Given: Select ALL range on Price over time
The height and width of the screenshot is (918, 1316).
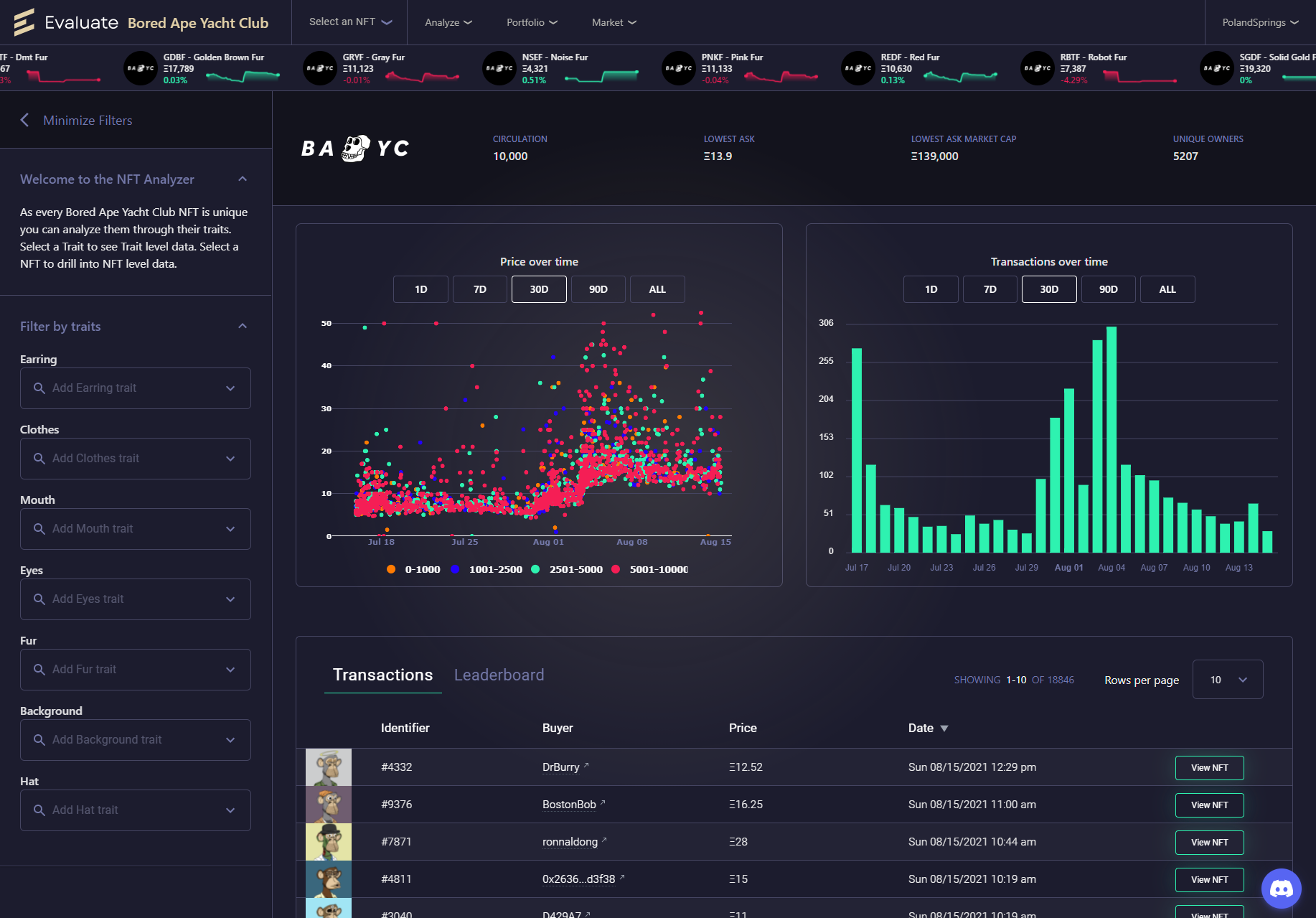Looking at the screenshot, I should tap(657, 289).
